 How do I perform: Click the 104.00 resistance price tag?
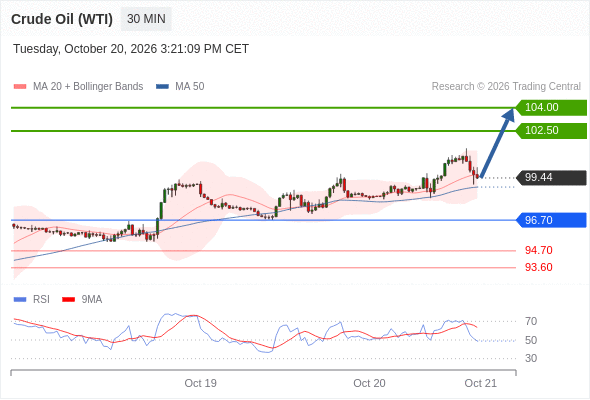point(551,108)
